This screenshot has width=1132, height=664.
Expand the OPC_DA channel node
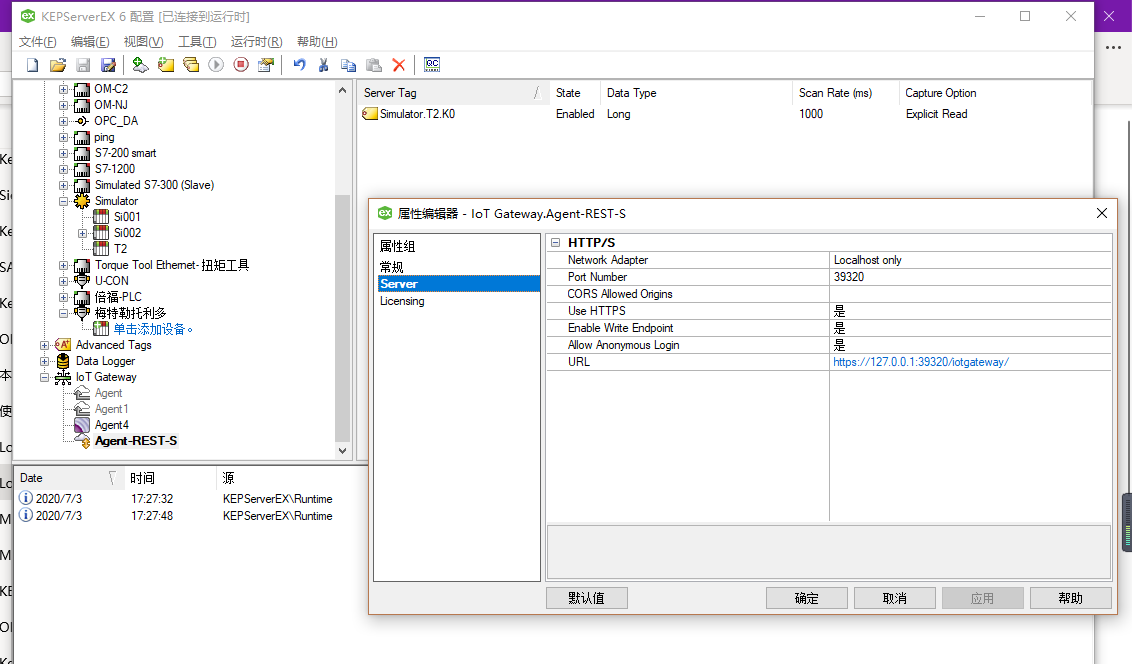(64, 121)
